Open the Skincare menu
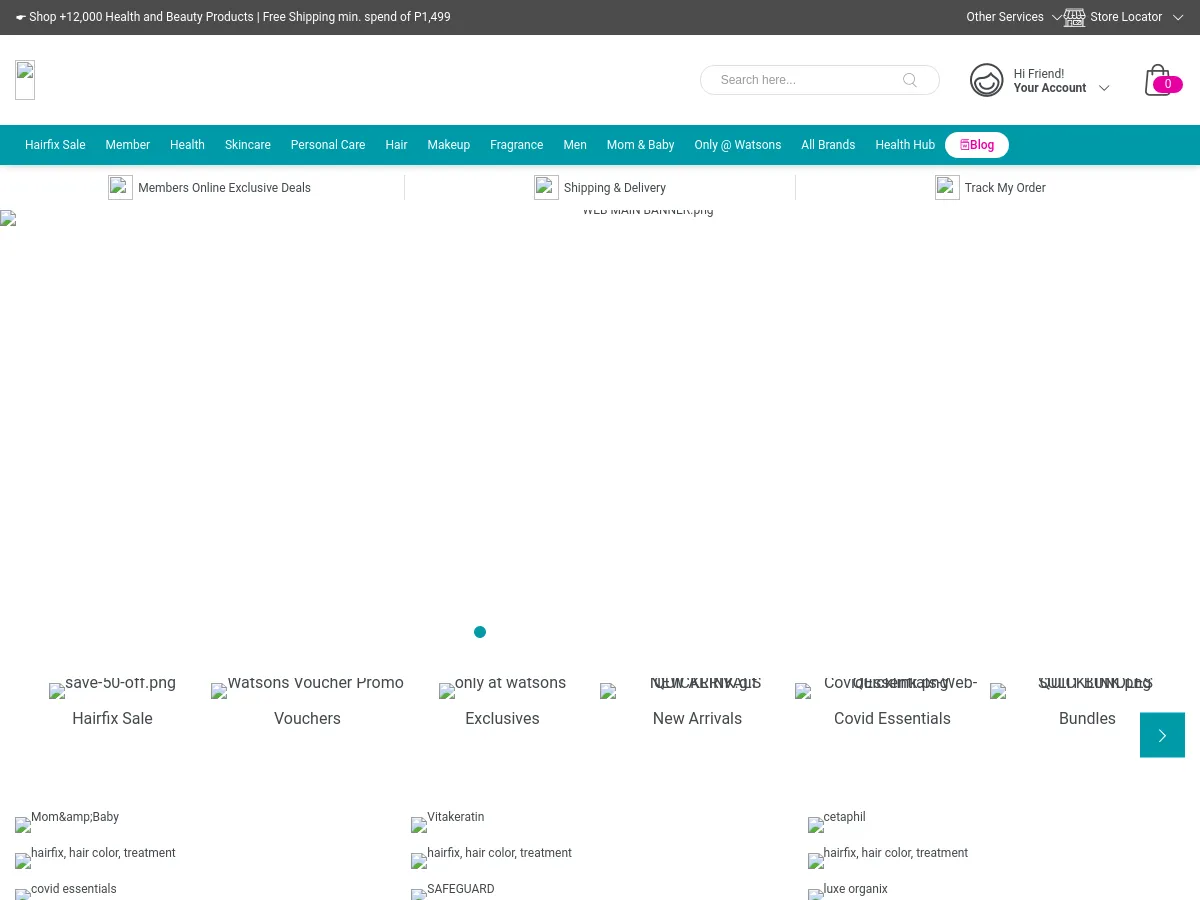1200x900 pixels. point(247,145)
